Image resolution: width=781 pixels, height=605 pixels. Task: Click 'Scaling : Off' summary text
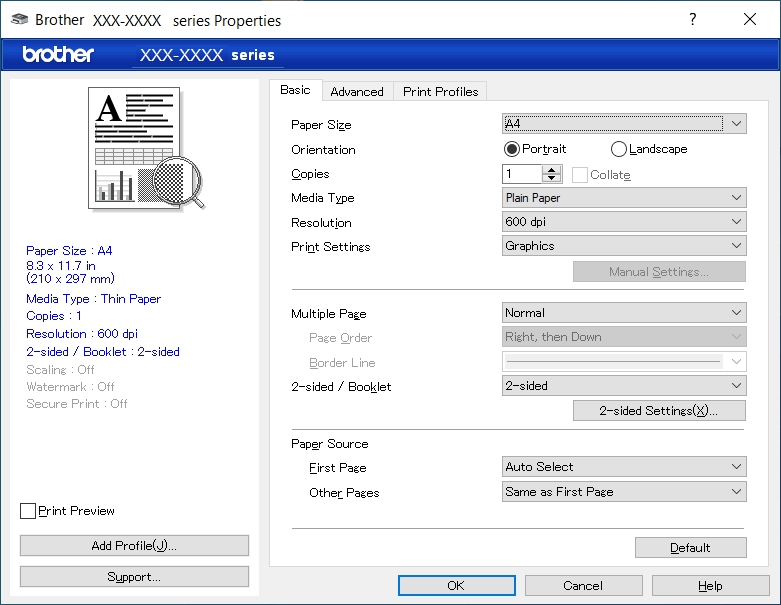[60, 369]
